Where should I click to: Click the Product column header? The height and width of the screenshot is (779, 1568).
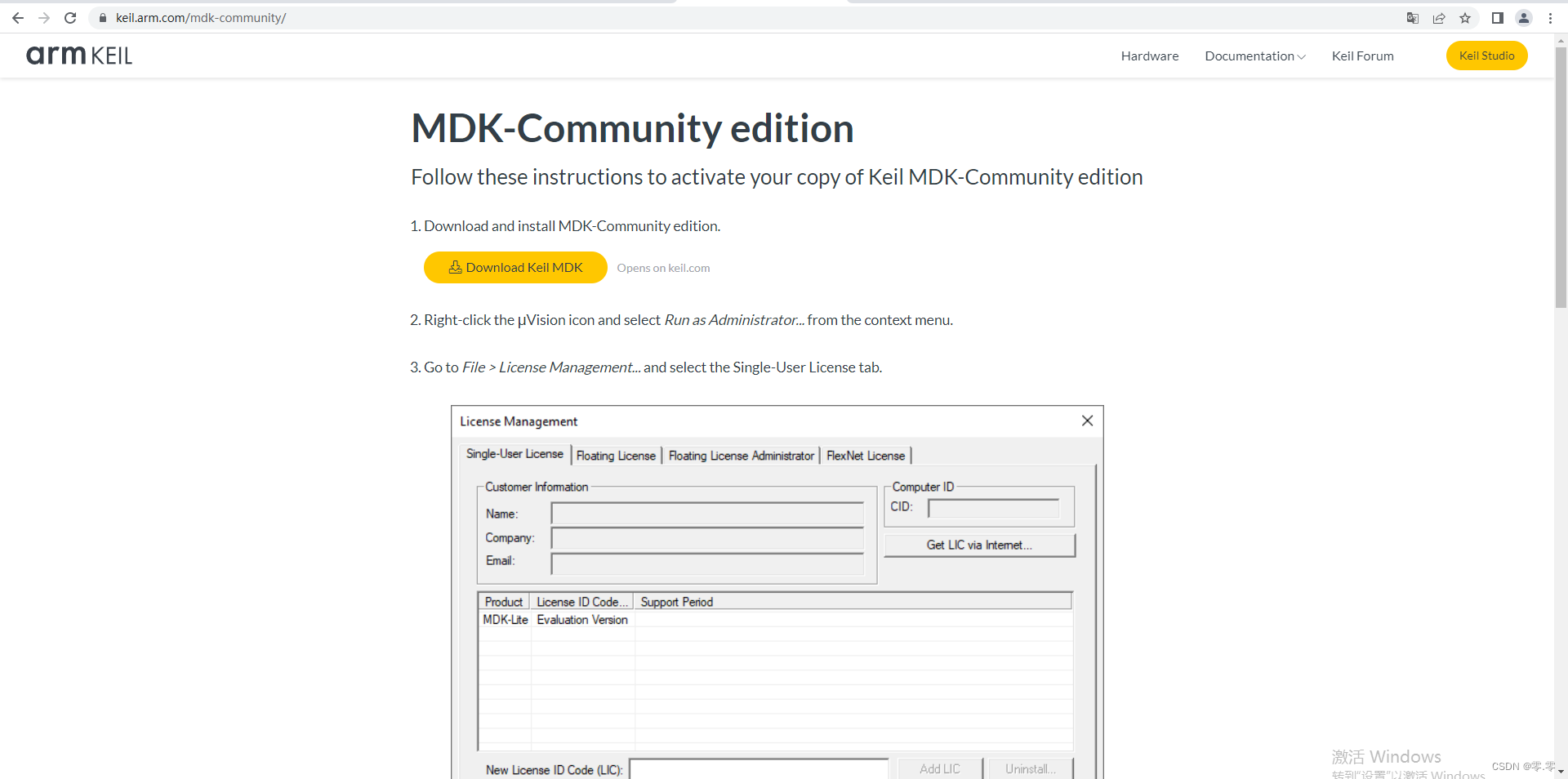click(x=504, y=602)
